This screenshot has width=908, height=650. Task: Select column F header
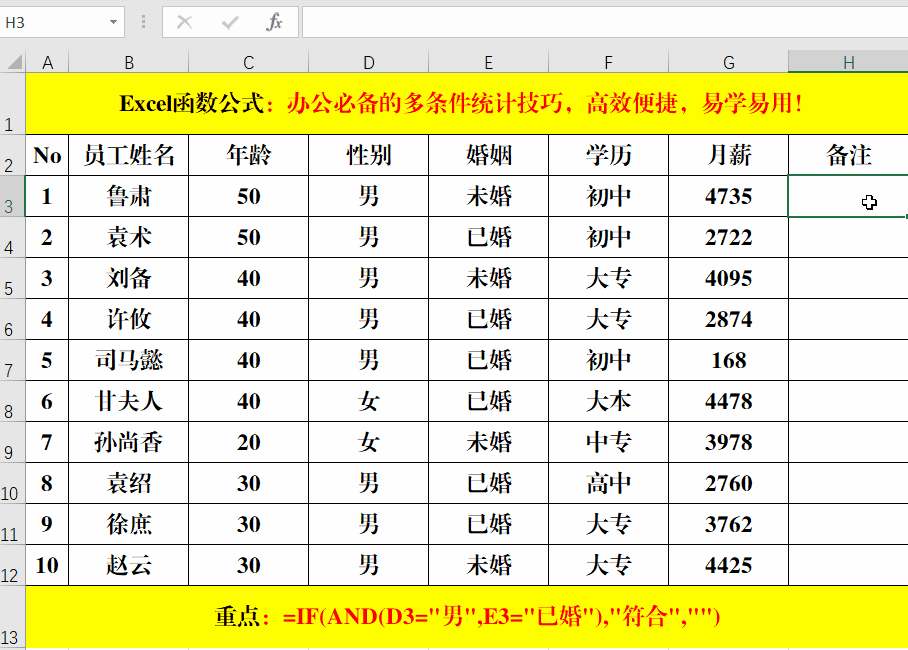click(x=608, y=62)
